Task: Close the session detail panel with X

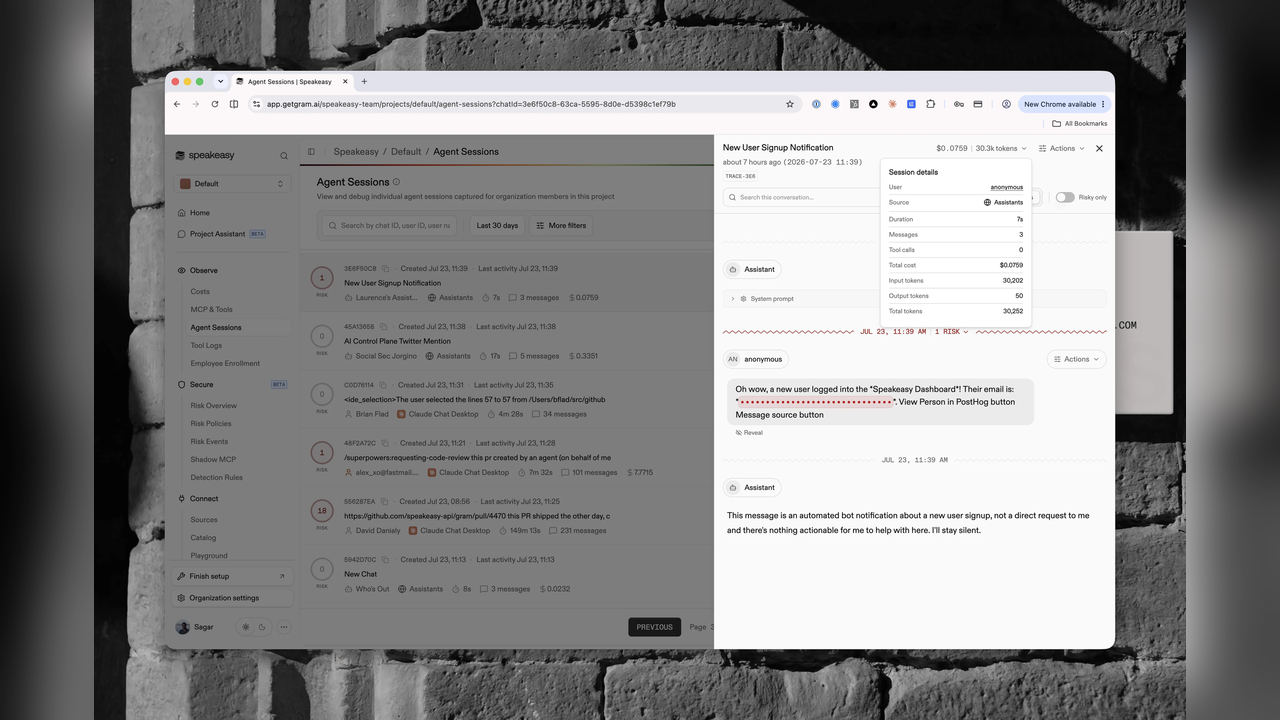Action: 1099,148
